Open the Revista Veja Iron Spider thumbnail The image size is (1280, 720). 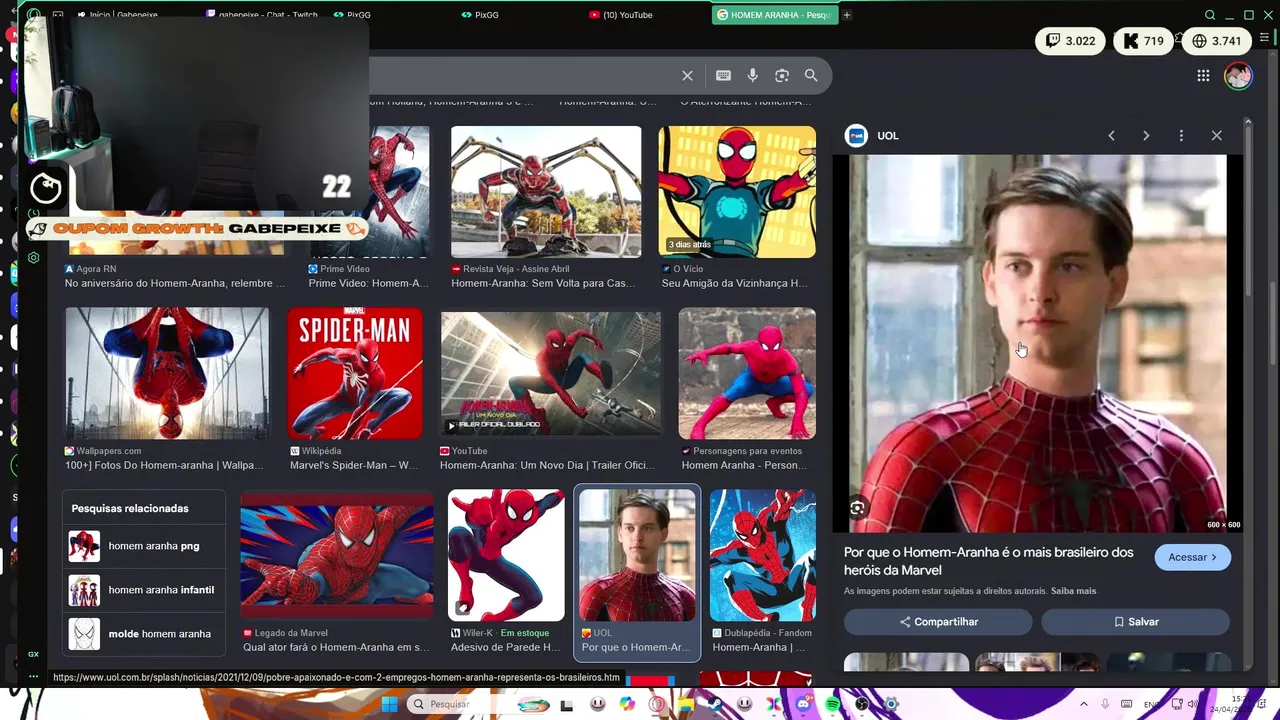click(x=546, y=191)
